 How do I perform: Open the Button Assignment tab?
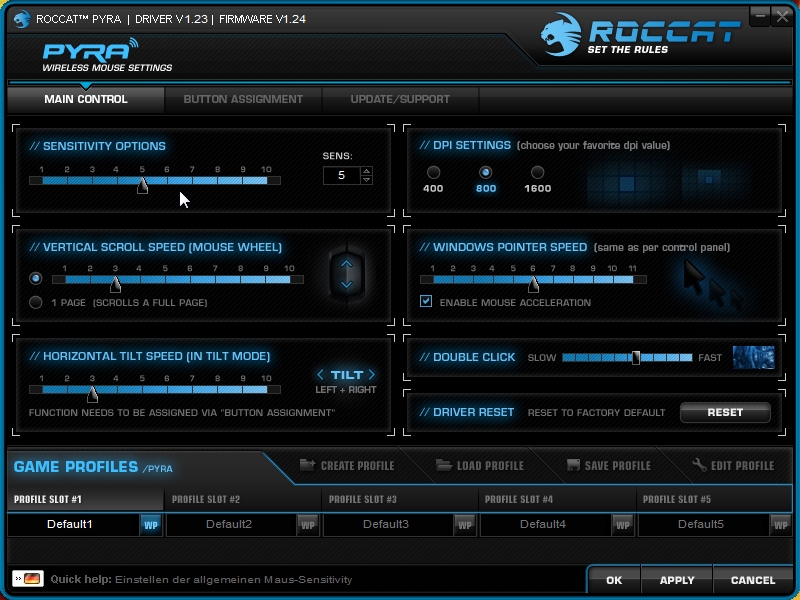(243, 99)
